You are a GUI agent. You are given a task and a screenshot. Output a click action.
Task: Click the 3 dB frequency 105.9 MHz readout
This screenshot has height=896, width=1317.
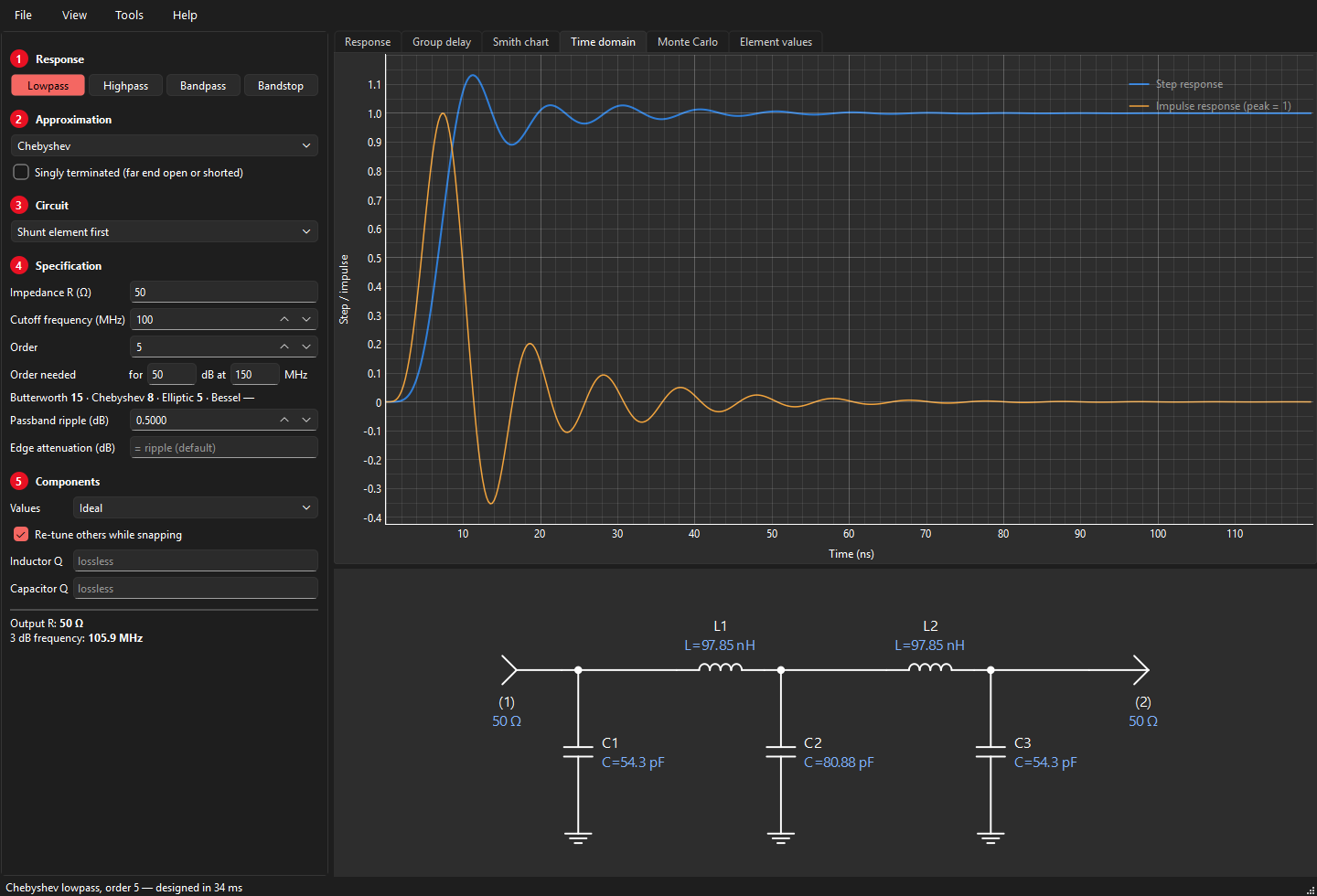pos(76,638)
